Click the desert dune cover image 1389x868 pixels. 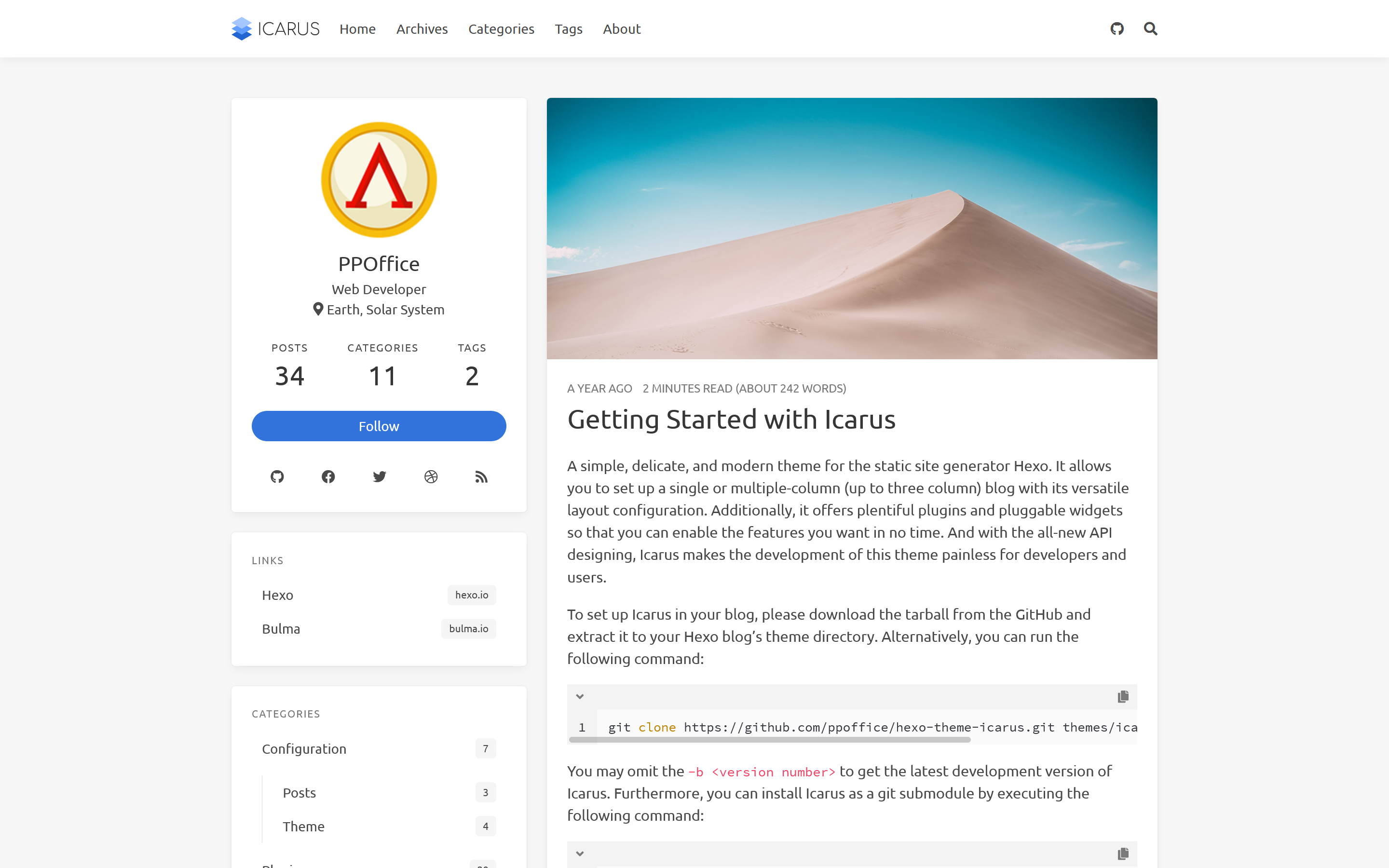pyautogui.click(x=852, y=229)
